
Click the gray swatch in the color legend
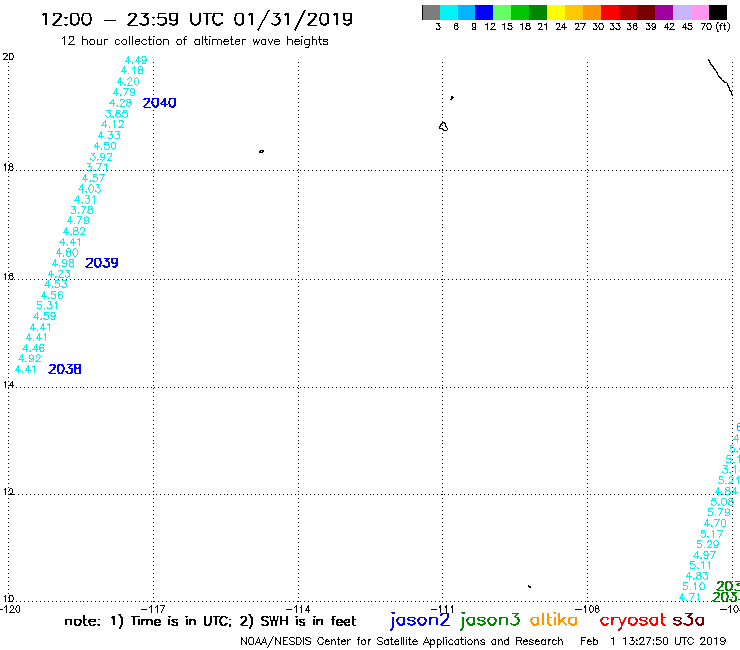tap(431, 12)
